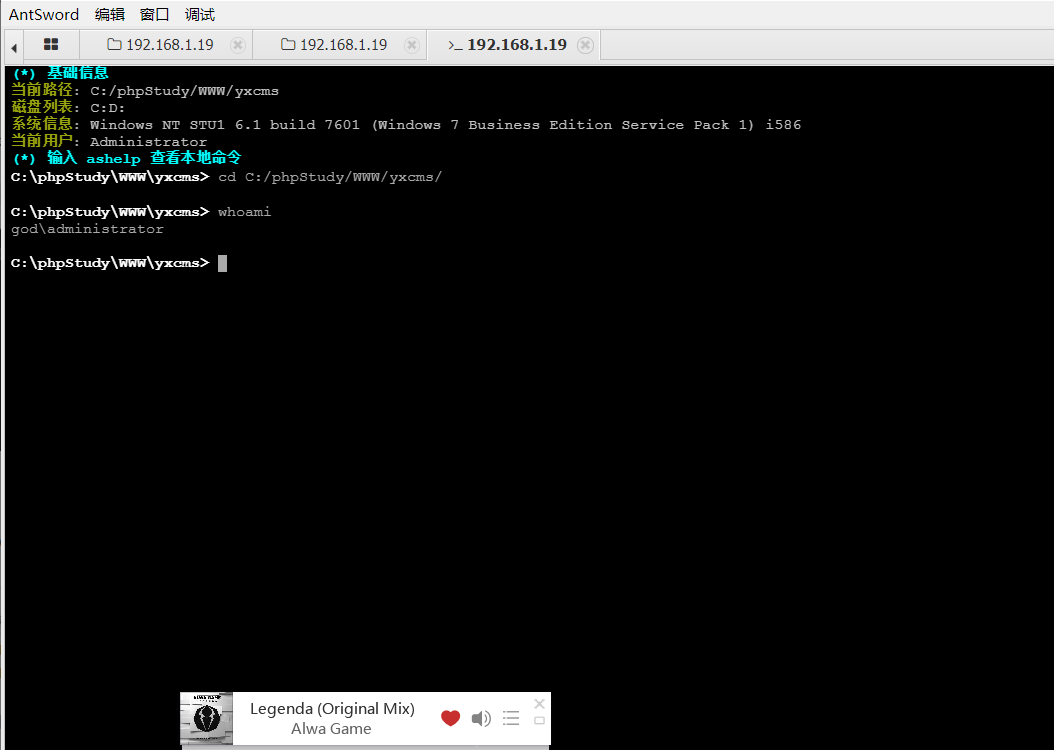
Task: Open the 调试 (Debug) menu
Action: [200, 14]
